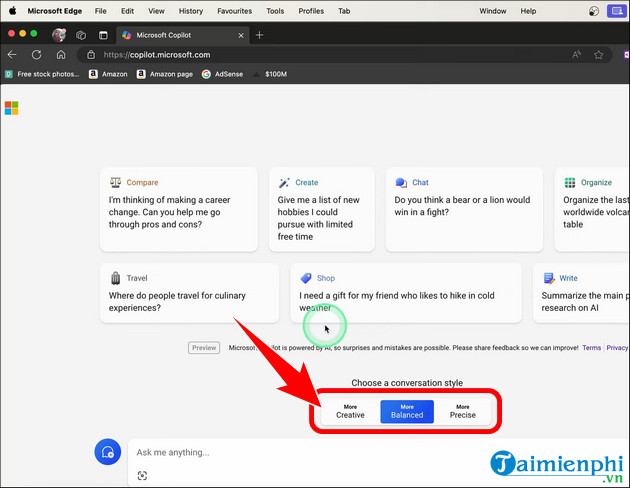
Task: Select the Chat bear or lion card
Action: pos(464,209)
